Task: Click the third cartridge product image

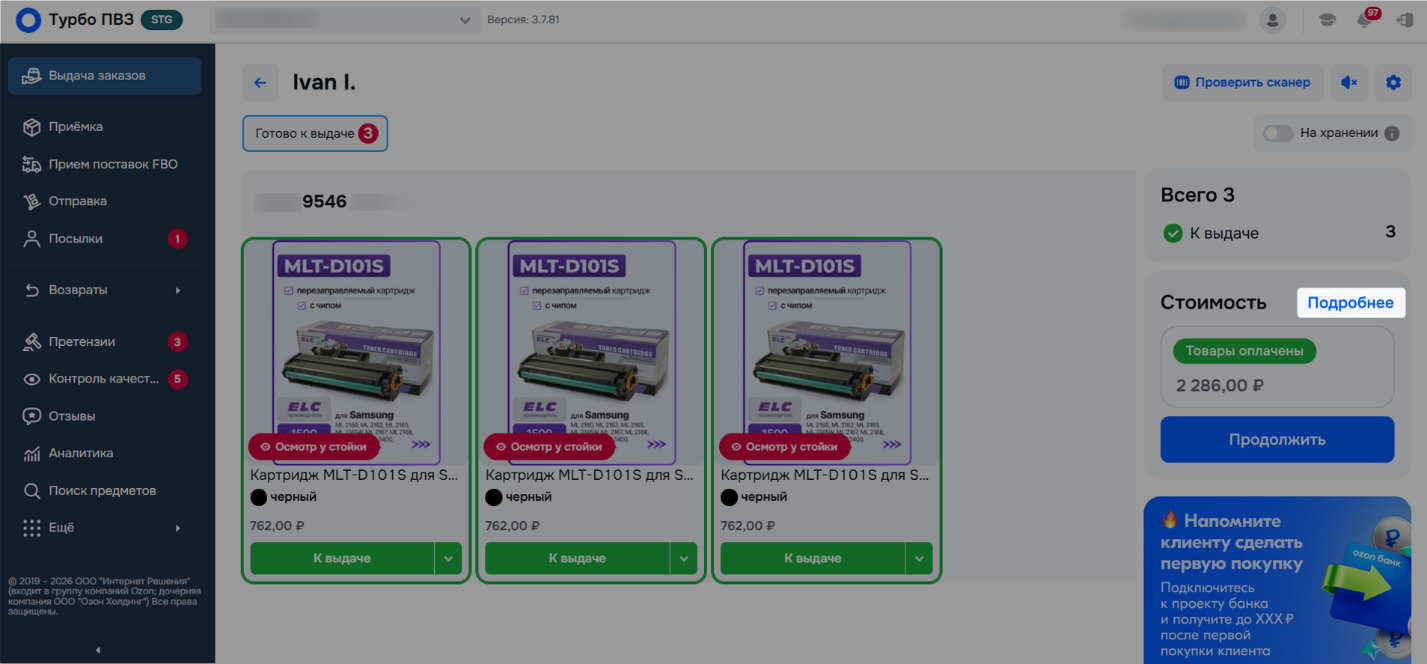Action: pos(827,352)
